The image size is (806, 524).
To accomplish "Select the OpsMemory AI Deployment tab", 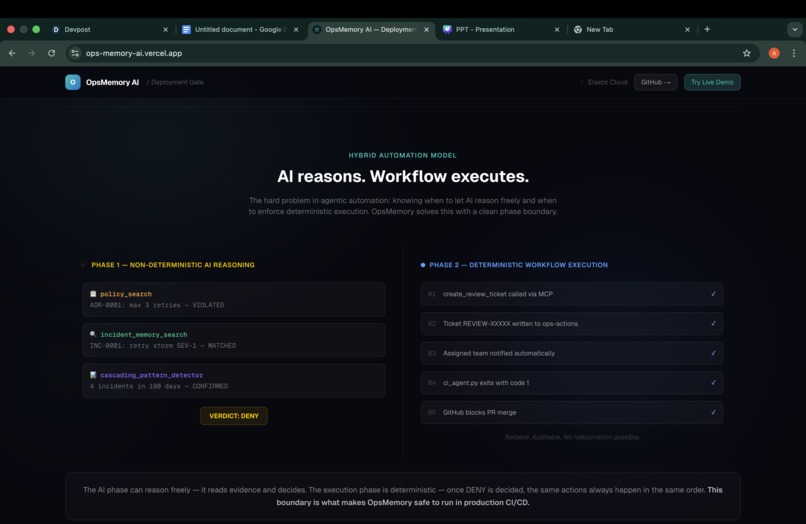I will point(371,29).
